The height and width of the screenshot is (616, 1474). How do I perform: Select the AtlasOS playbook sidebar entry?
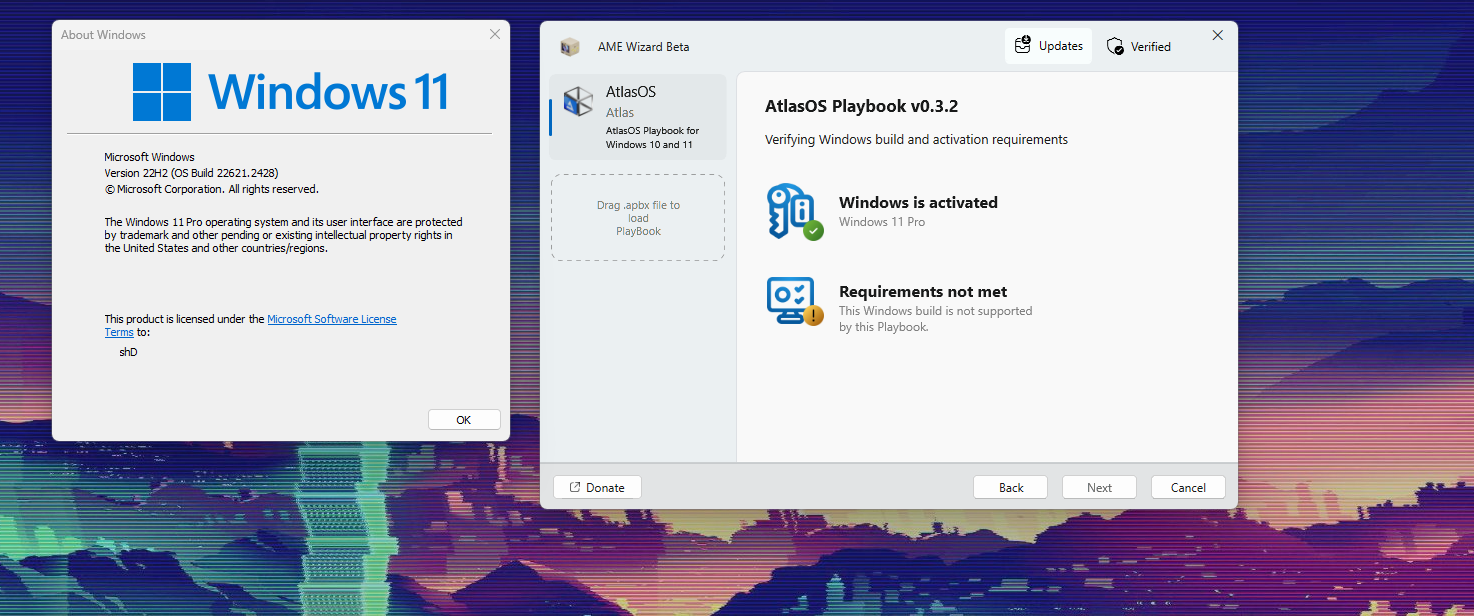pyautogui.click(x=638, y=117)
